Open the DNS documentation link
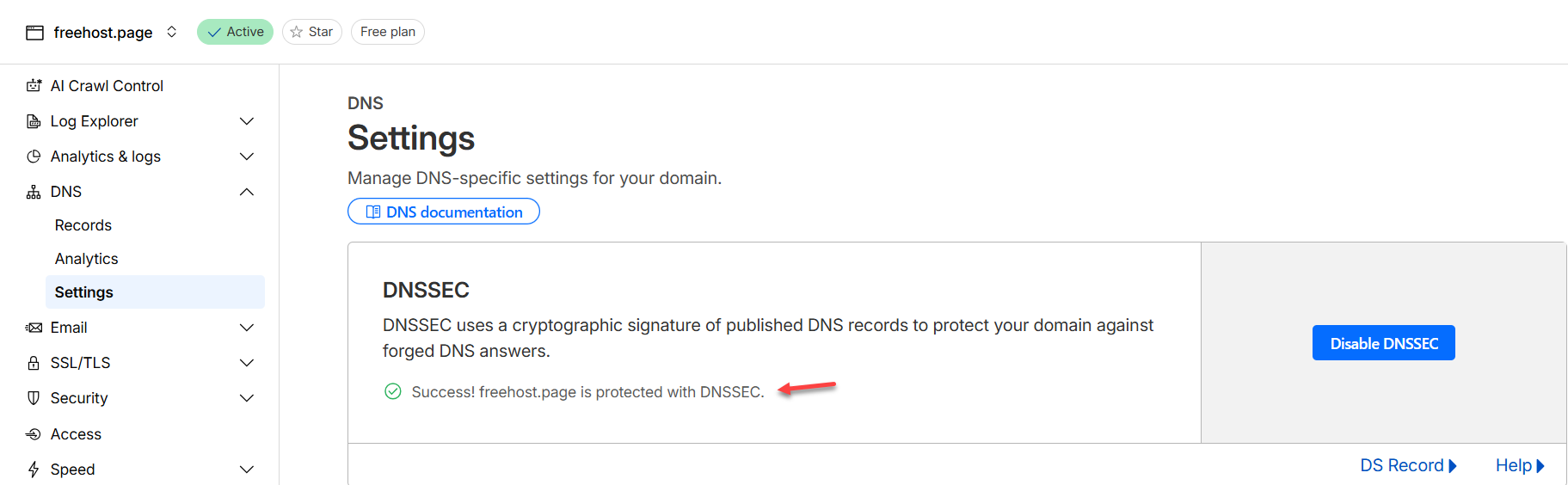The height and width of the screenshot is (485, 1568). pos(444,212)
